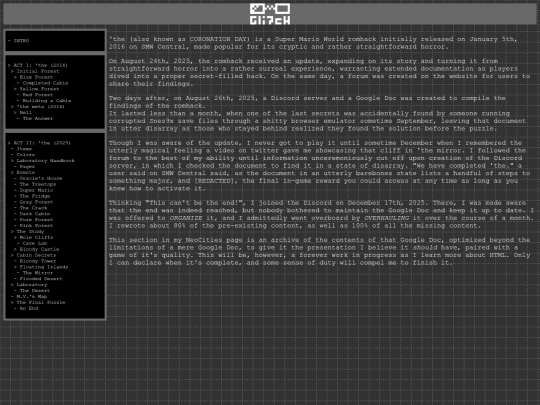Go to the Laboratory entry below Flooded Desert

[32, 284]
